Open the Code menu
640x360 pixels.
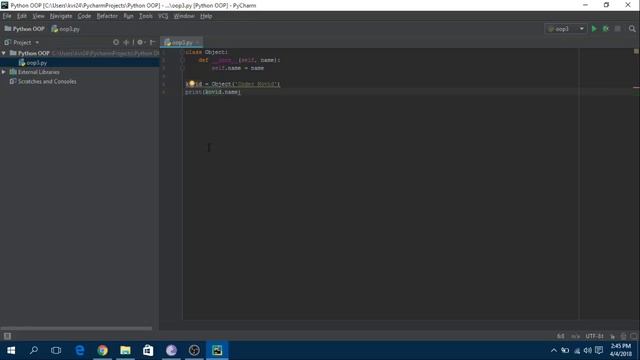tap(84, 16)
